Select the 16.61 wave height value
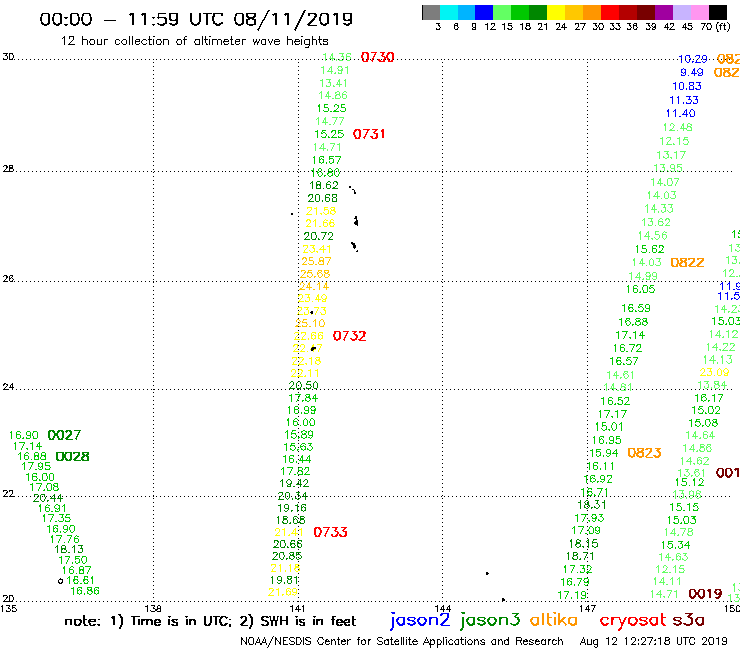 80,581
